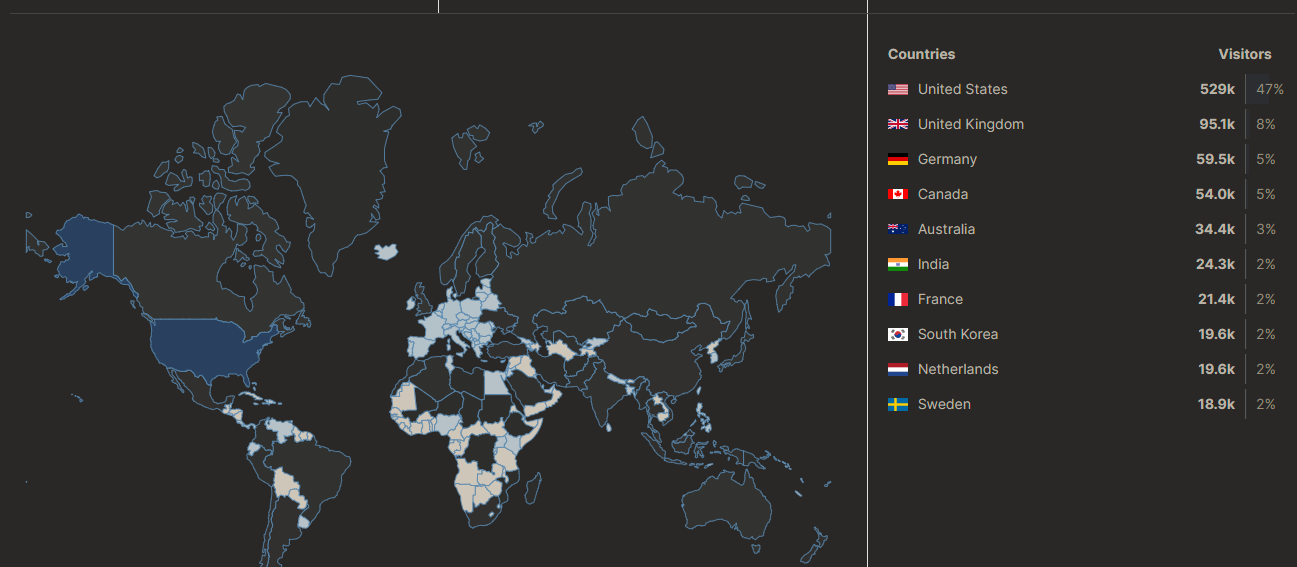This screenshot has height=567, width=1297.
Task: Click the Netherlands flag icon
Action: tap(897, 369)
